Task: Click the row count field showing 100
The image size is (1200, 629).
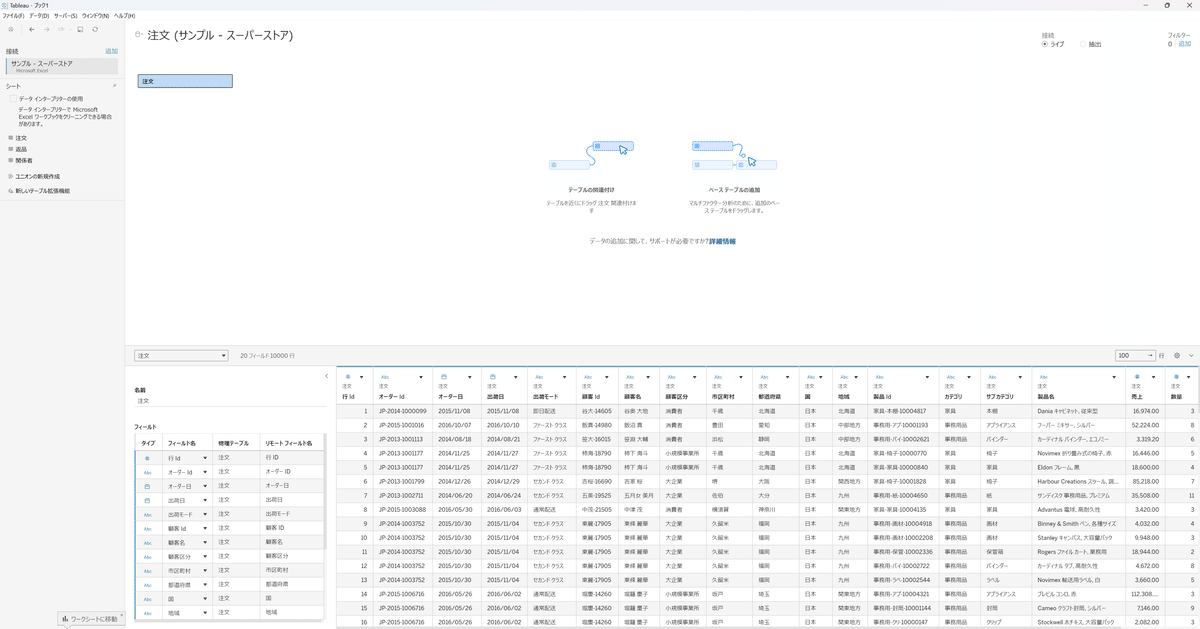Action: 1135,355
